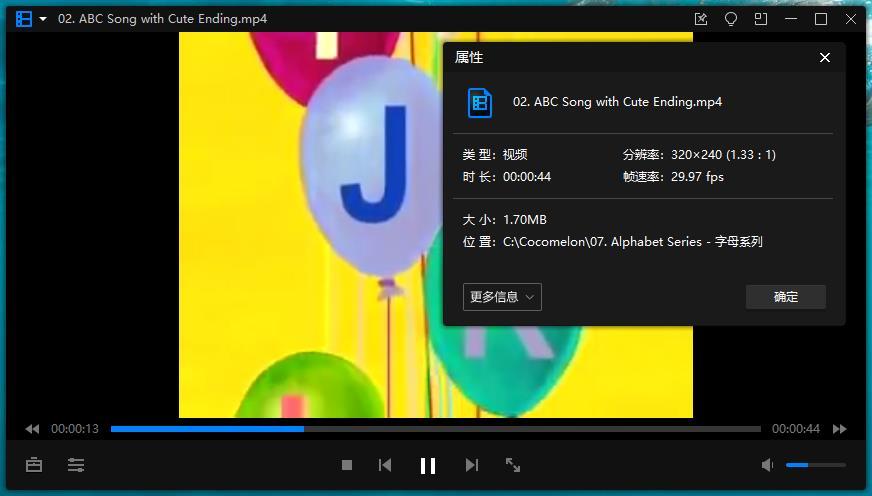This screenshot has height=496, width=872.
Task: Expand the 更多信息 dropdown
Action: tap(502, 297)
